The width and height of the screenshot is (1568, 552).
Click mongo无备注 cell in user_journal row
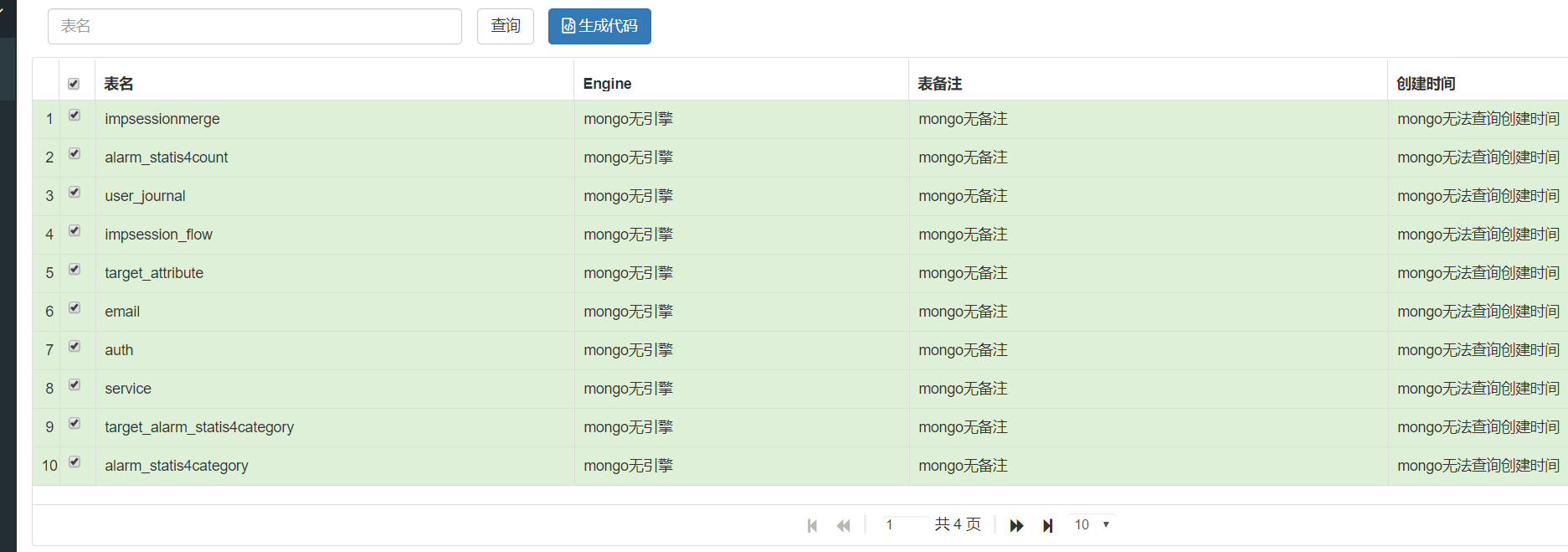tap(963, 196)
